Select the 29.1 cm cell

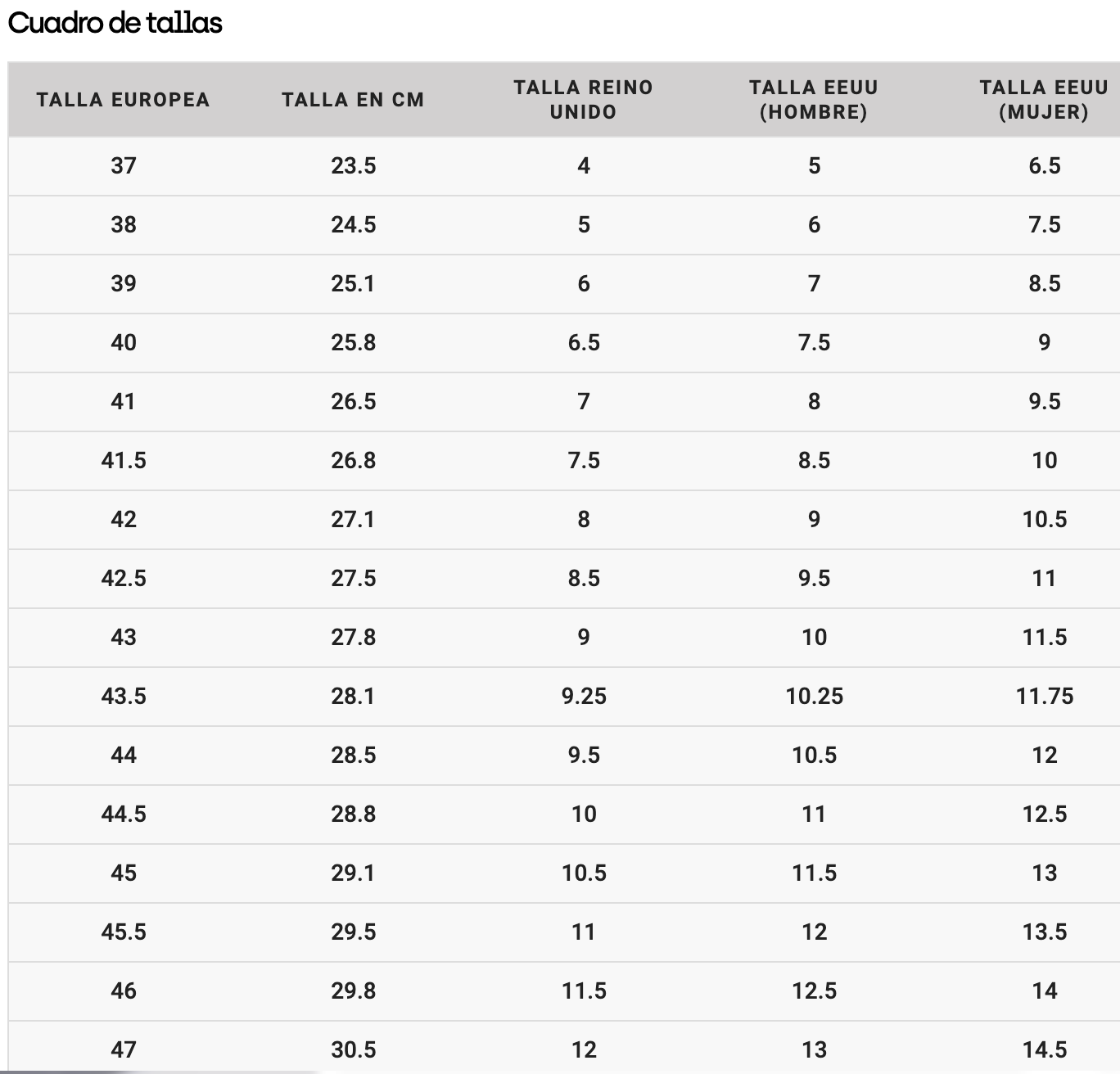pos(354,873)
